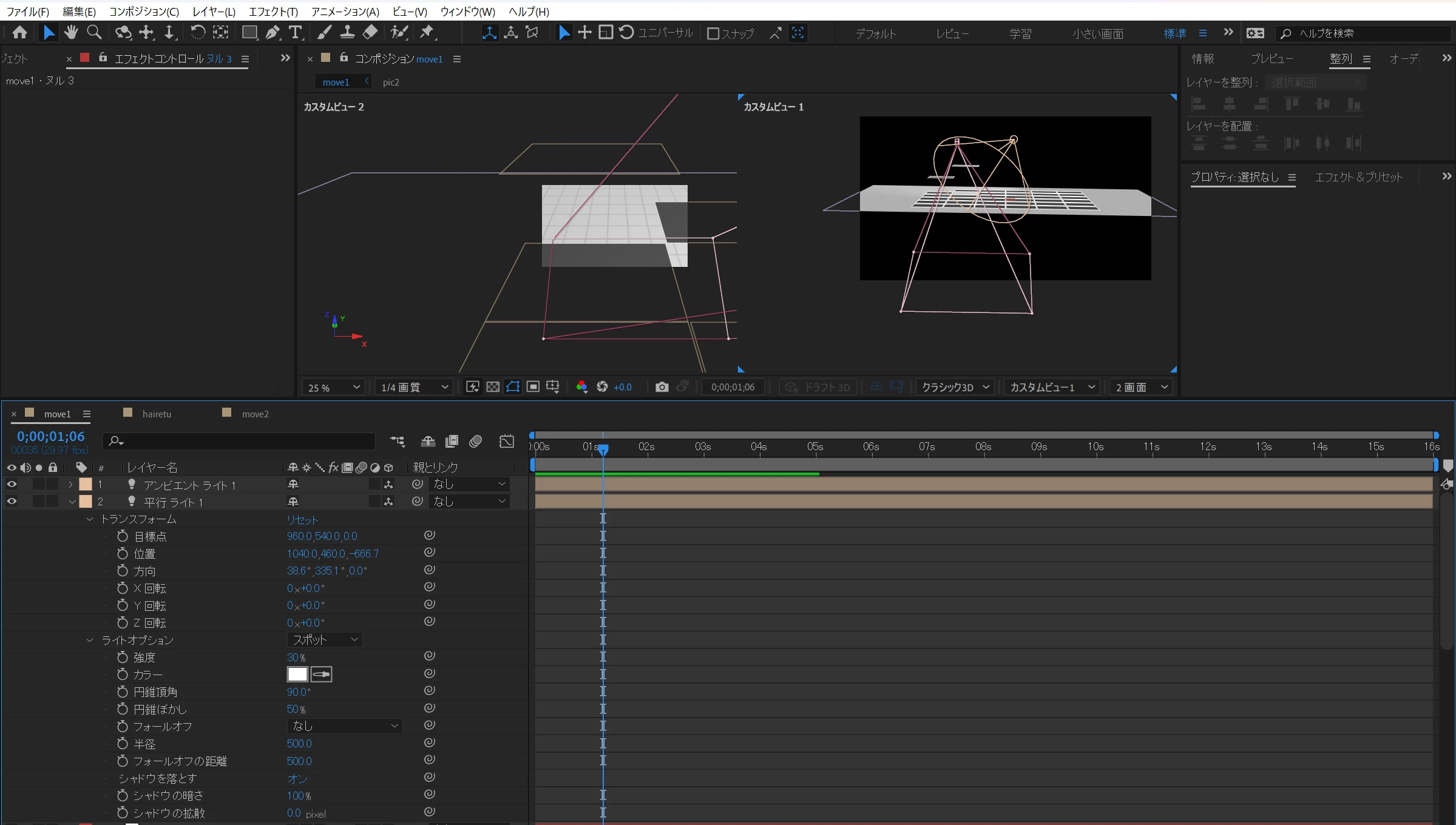The height and width of the screenshot is (825, 1456).
Task: Open the light カラー white swatch
Action: (x=297, y=675)
